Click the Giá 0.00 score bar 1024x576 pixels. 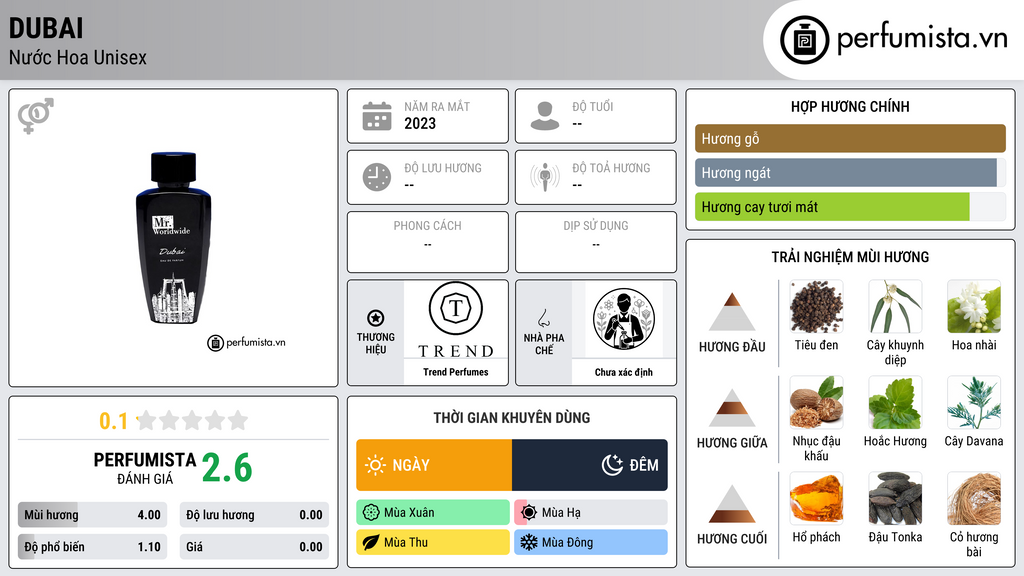pyautogui.click(x=254, y=547)
